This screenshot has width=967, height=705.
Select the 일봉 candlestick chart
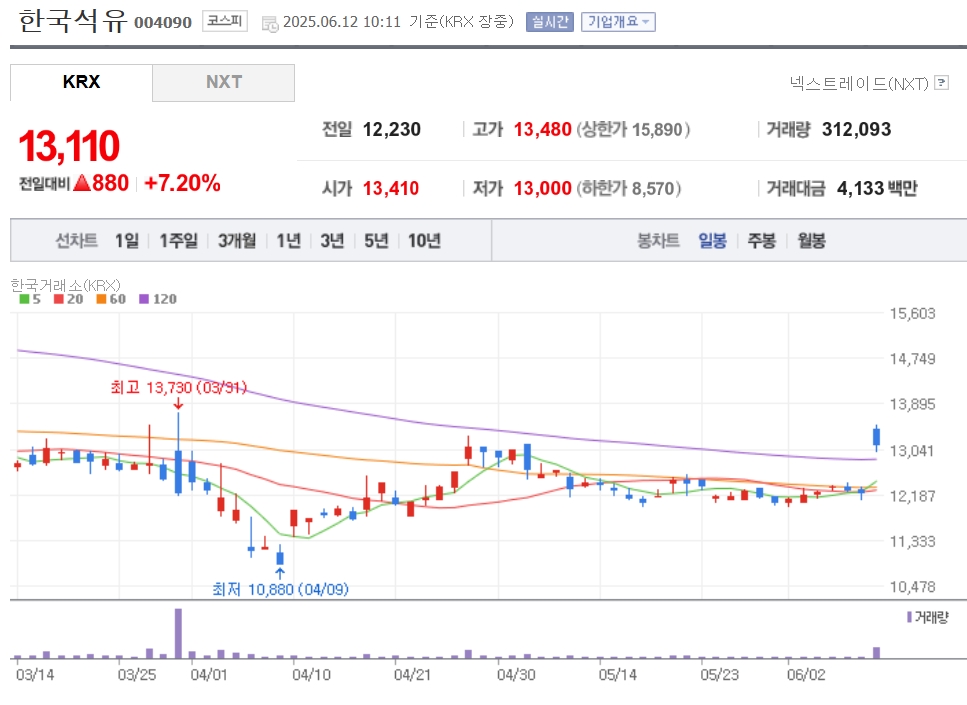click(712, 241)
